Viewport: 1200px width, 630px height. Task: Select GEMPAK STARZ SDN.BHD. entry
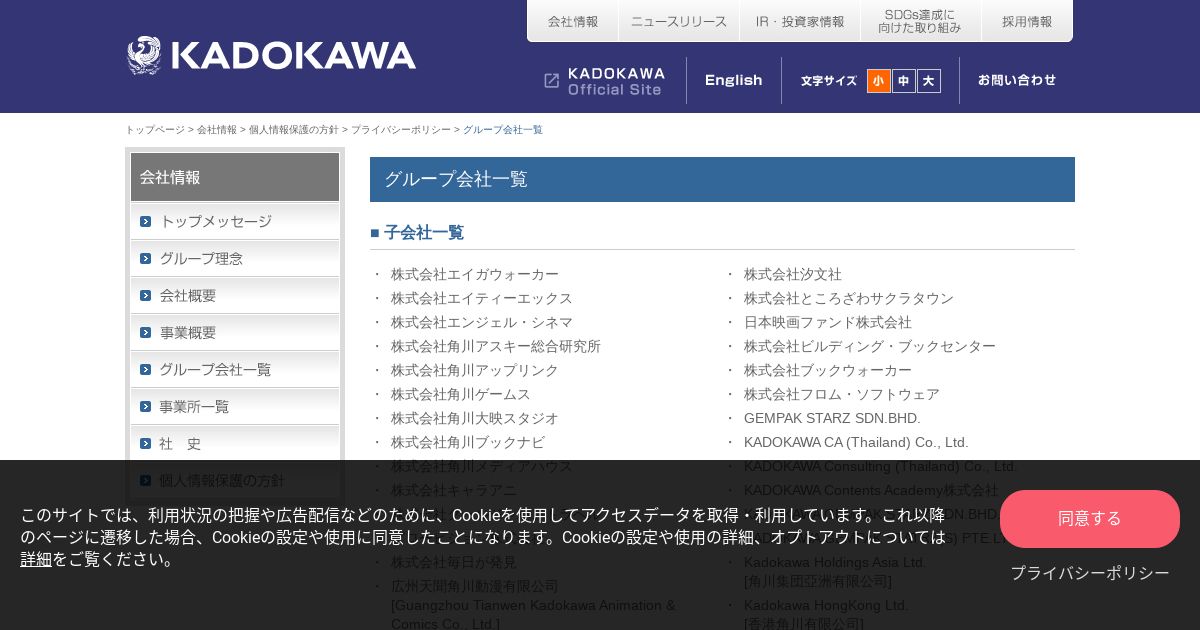[832, 418]
